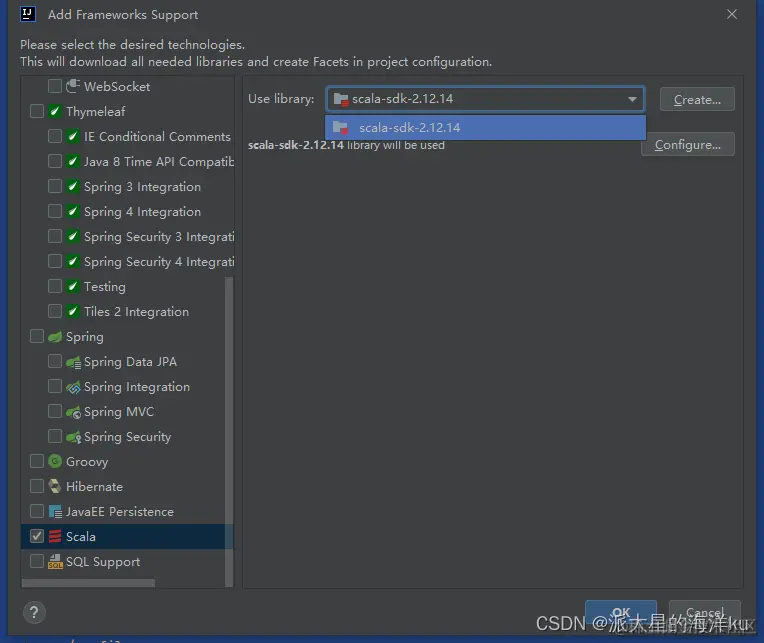Image resolution: width=764 pixels, height=643 pixels.
Task: Click the Spring MVC icon
Action: (x=74, y=412)
